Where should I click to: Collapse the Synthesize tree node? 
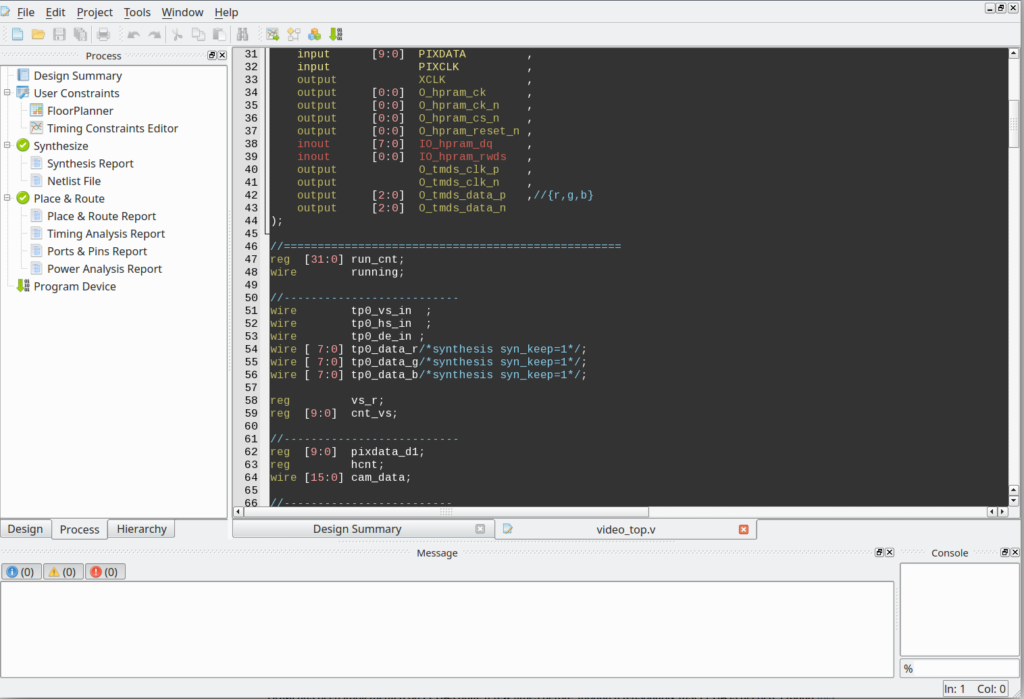point(7,145)
